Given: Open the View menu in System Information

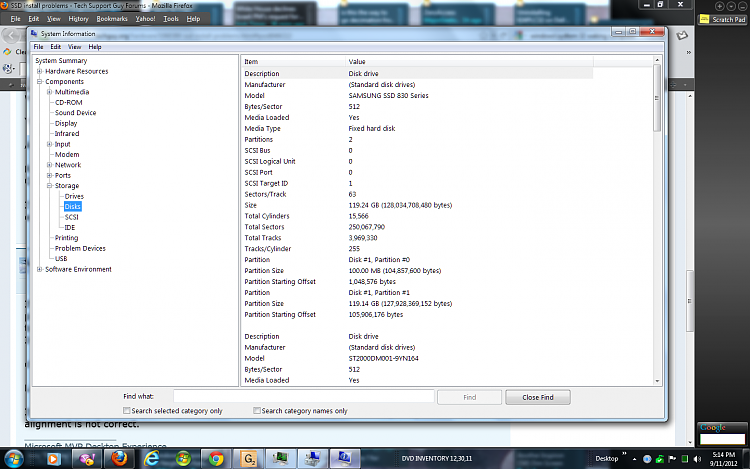Looking at the screenshot, I should [74, 47].
